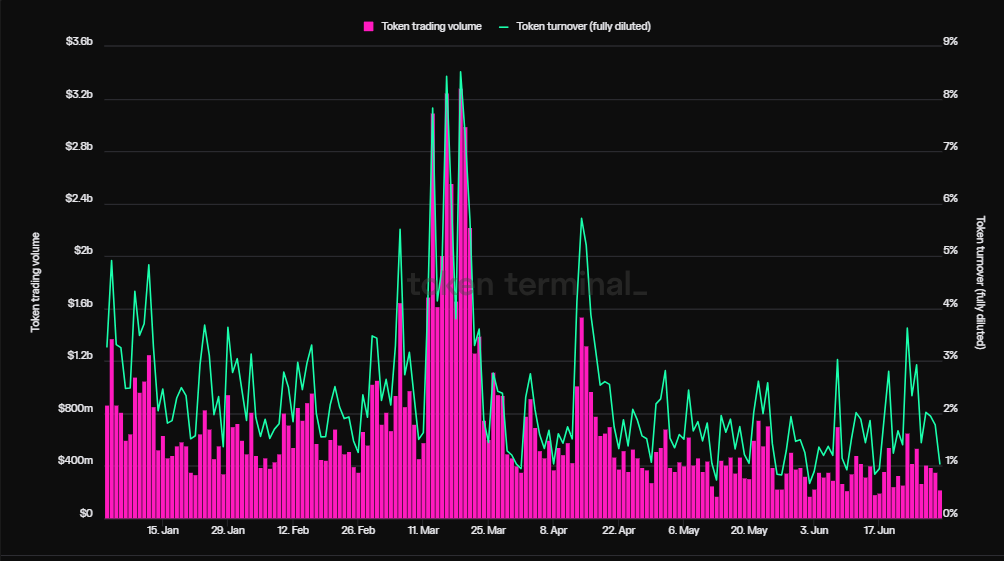Screen dimensions: 1004x561
Task: Select the $2.8b left axis label
Action: (x=79, y=147)
